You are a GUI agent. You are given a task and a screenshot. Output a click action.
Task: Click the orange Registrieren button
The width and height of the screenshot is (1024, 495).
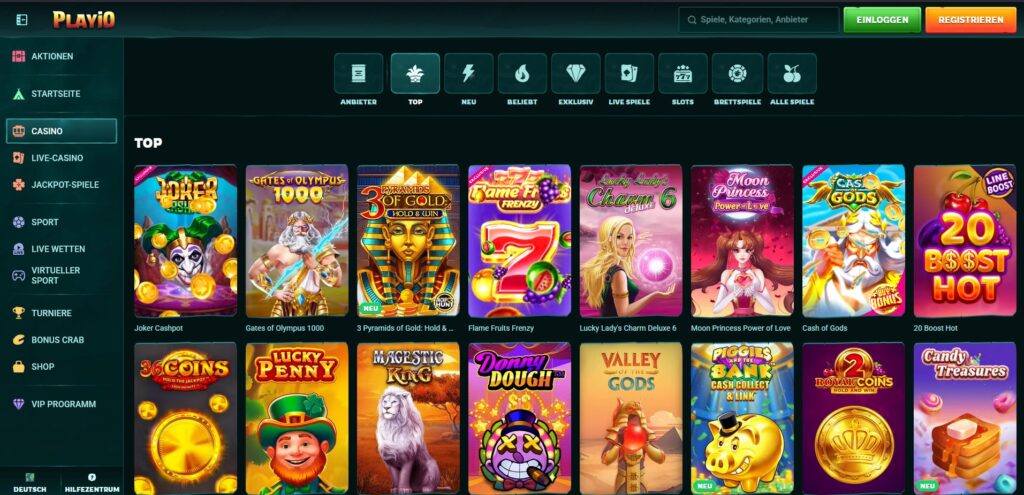click(x=970, y=20)
